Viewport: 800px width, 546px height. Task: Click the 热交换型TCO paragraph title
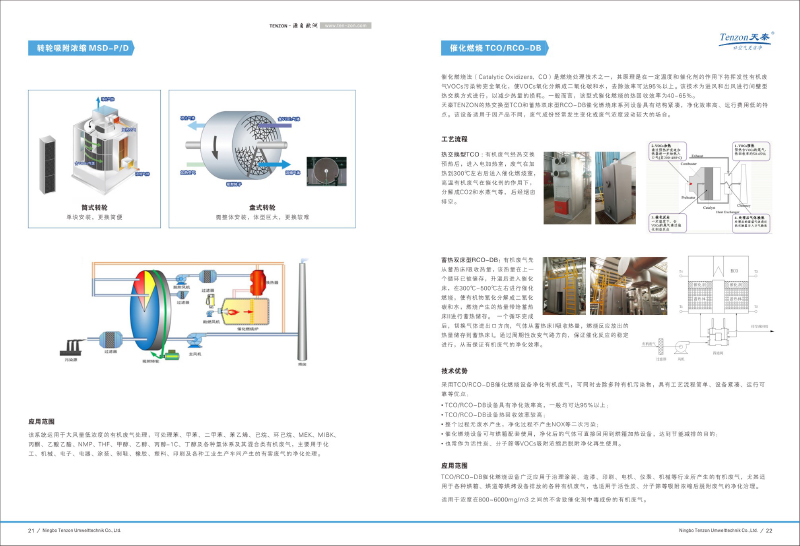pyautogui.click(x=461, y=154)
